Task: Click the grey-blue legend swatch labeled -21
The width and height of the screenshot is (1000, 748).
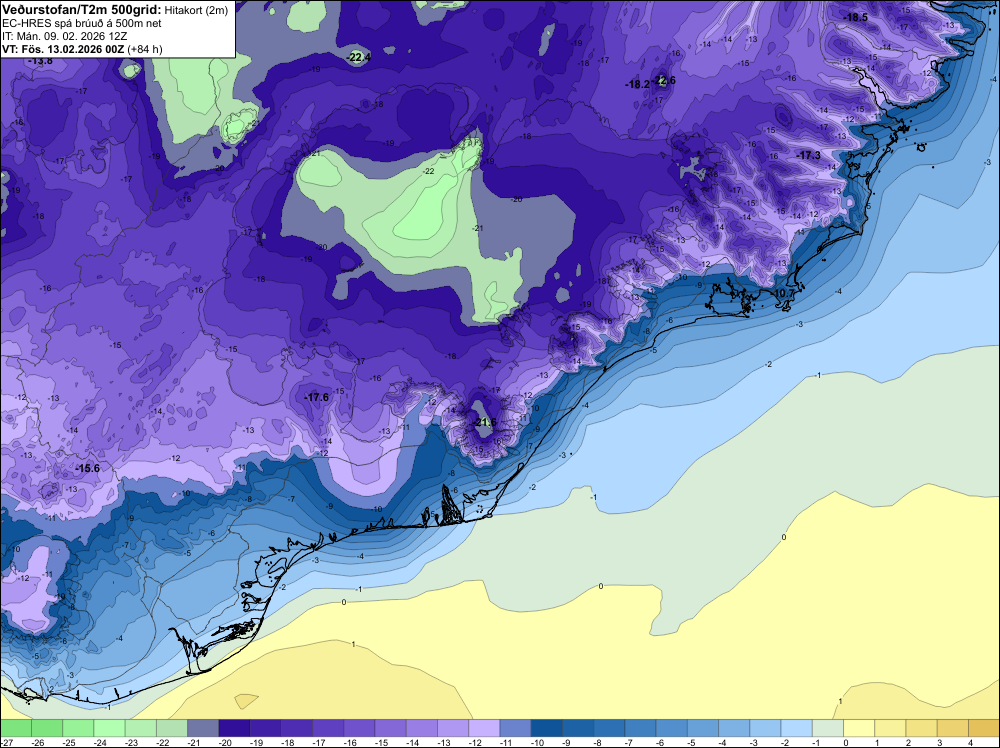Action: (203, 728)
